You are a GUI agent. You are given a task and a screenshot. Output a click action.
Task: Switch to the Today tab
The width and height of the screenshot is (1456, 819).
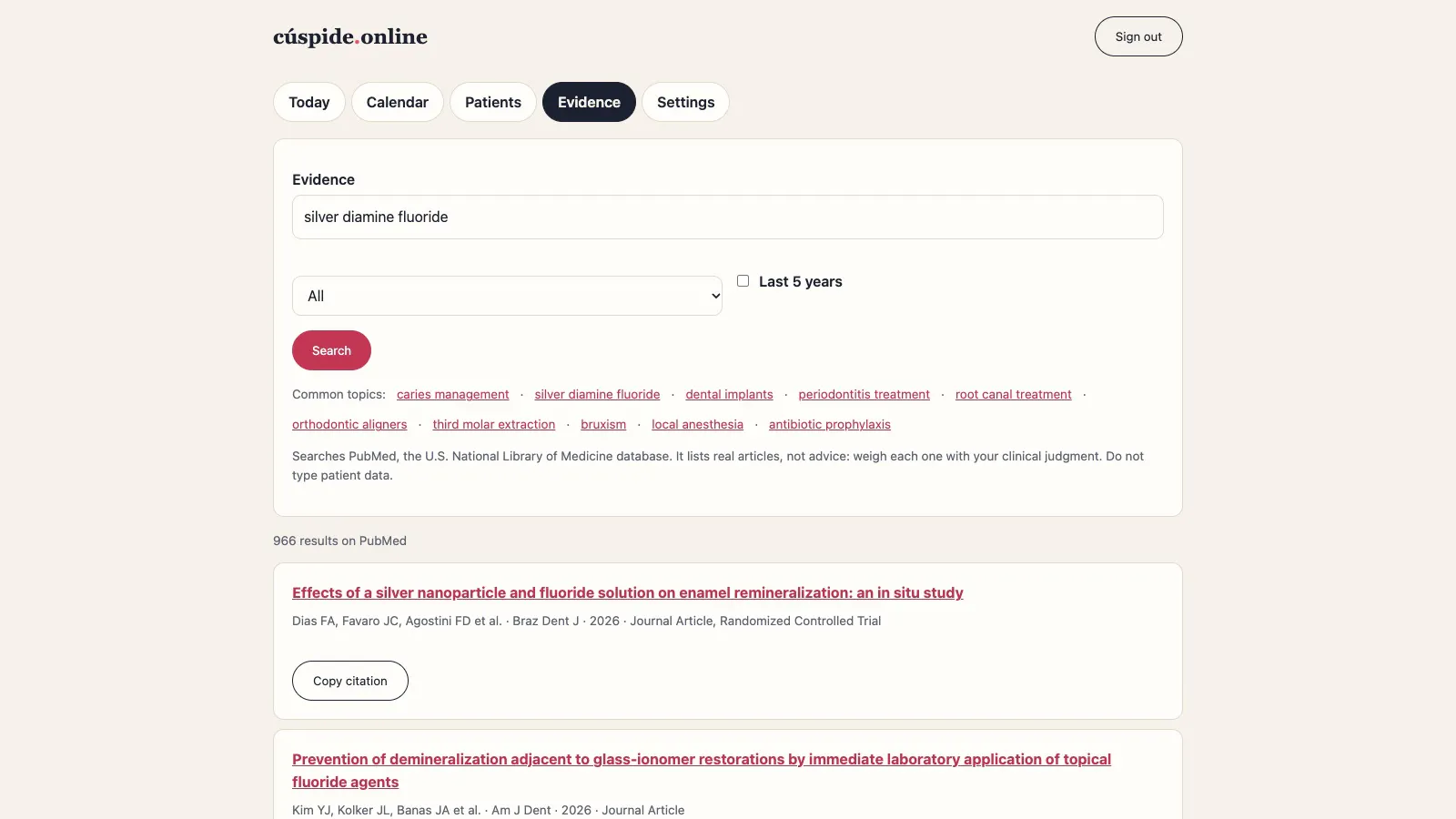point(309,102)
